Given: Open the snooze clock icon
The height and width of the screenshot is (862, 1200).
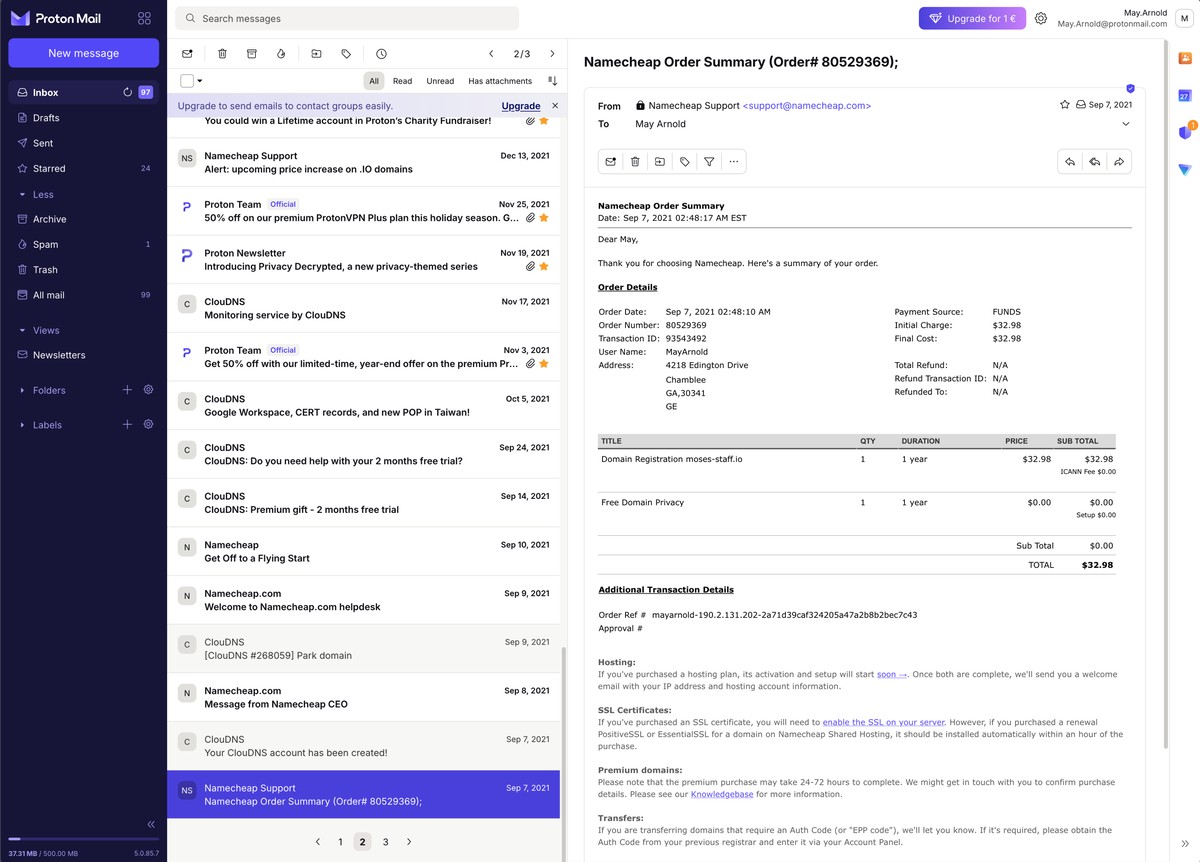Looking at the screenshot, I should tap(381, 54).
